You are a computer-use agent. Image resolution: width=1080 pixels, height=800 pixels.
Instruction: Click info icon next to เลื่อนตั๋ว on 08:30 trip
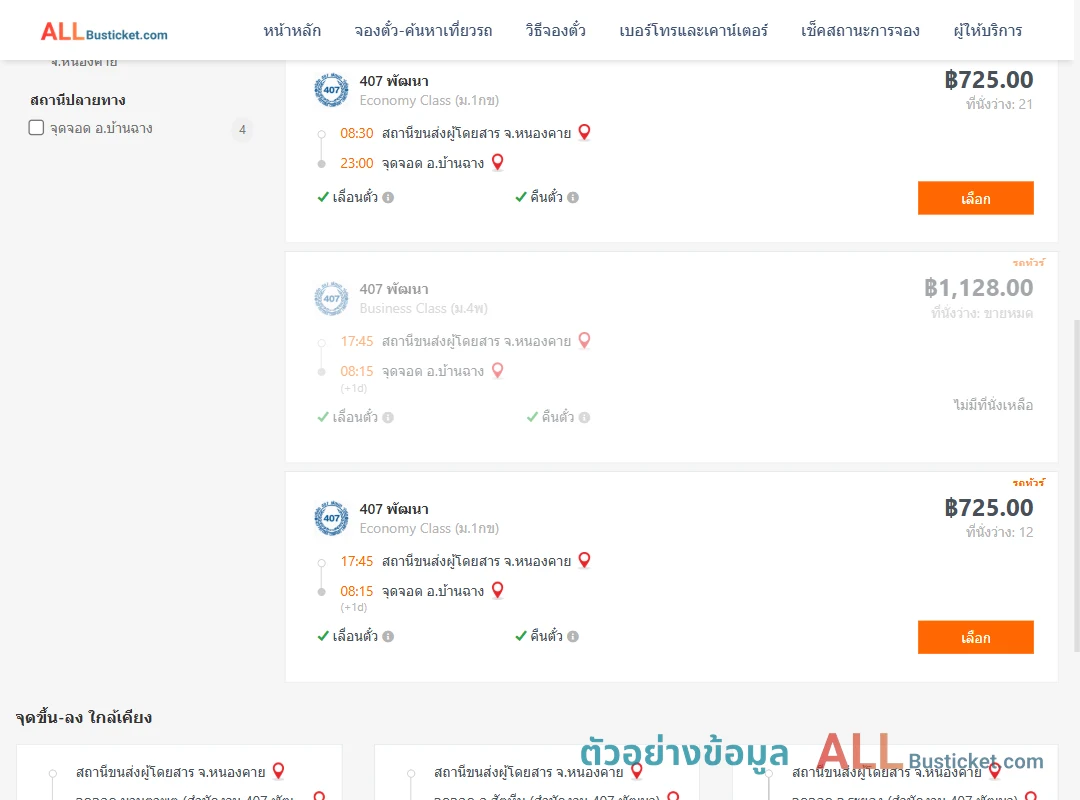pos(388,198)
